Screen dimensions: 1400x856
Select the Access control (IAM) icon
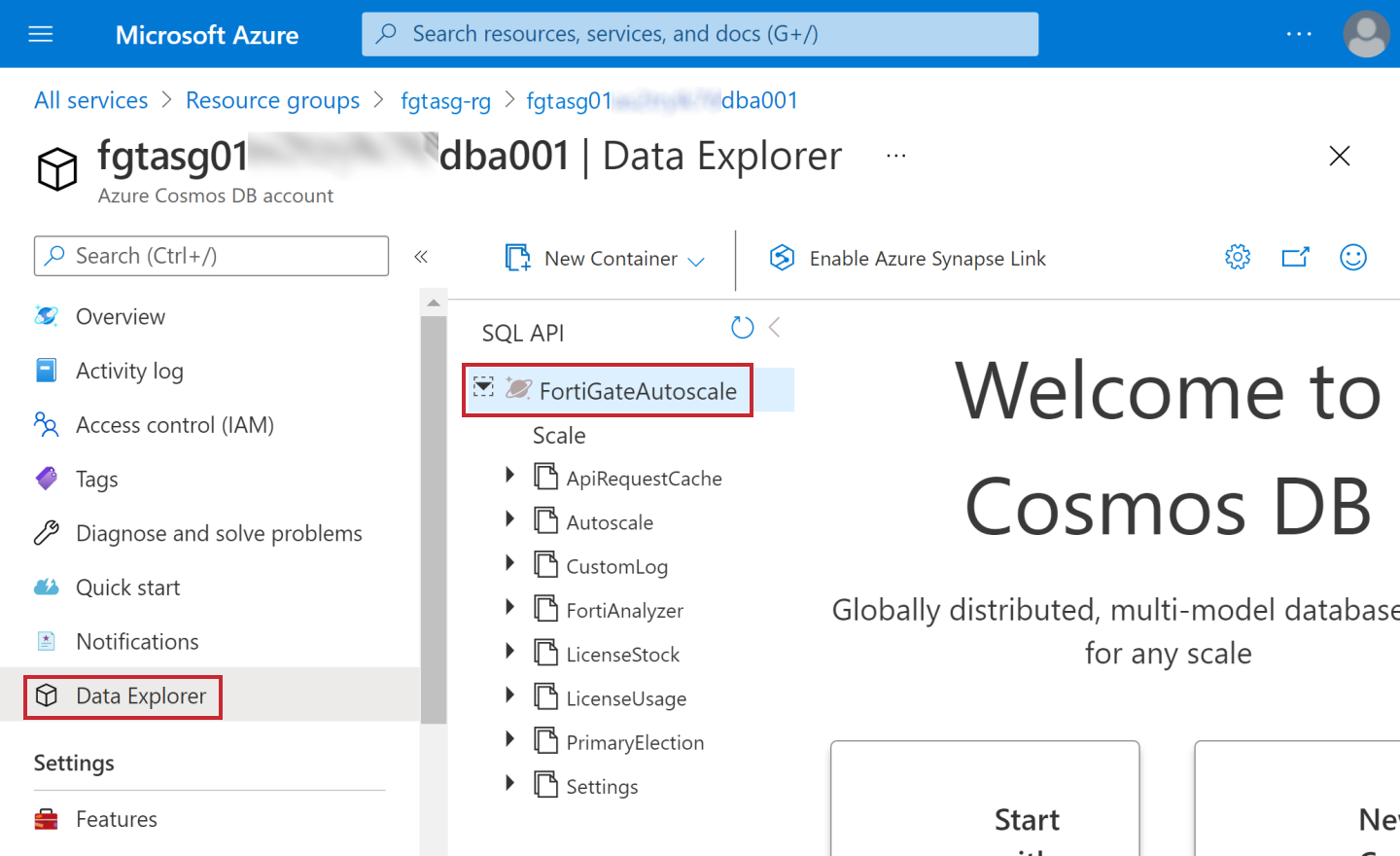click(x=46, y=424)
